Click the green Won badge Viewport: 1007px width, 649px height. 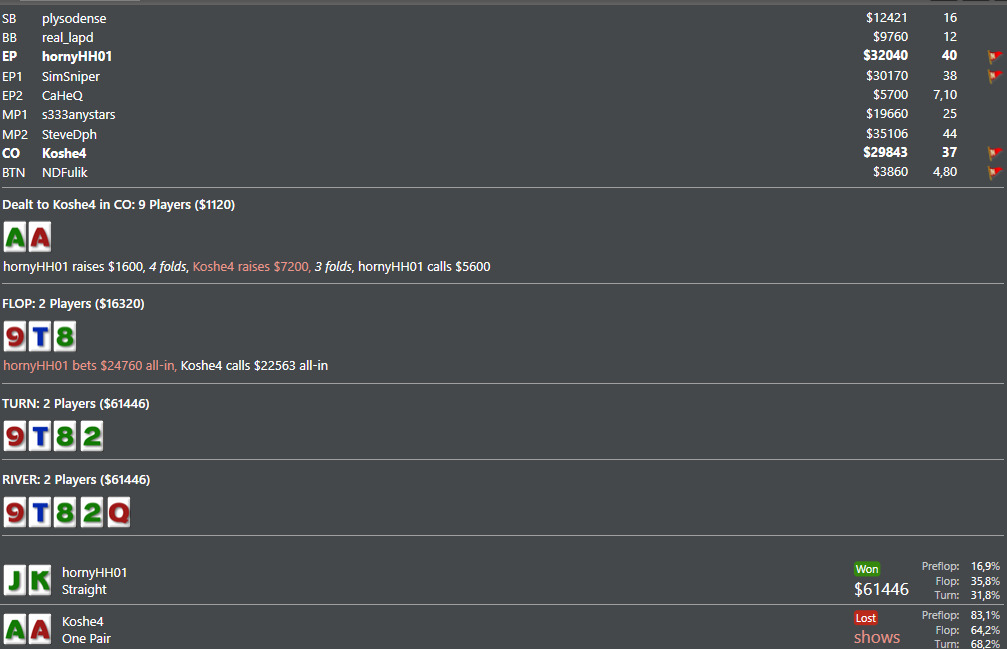[x=866, y=569]
